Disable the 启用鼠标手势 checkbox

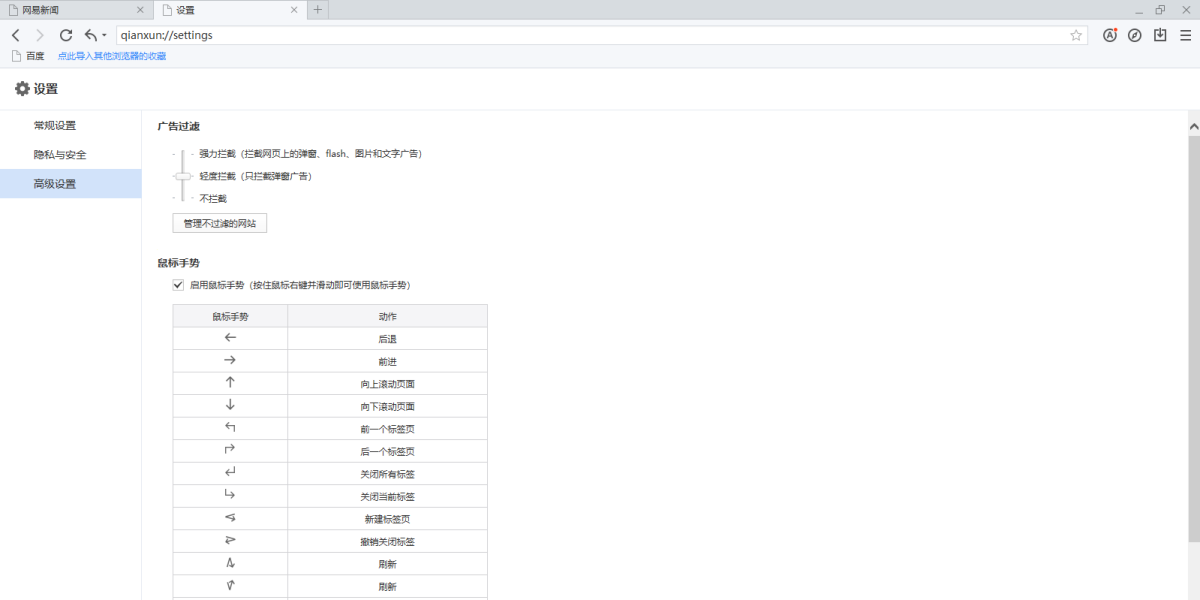(178, 285)
